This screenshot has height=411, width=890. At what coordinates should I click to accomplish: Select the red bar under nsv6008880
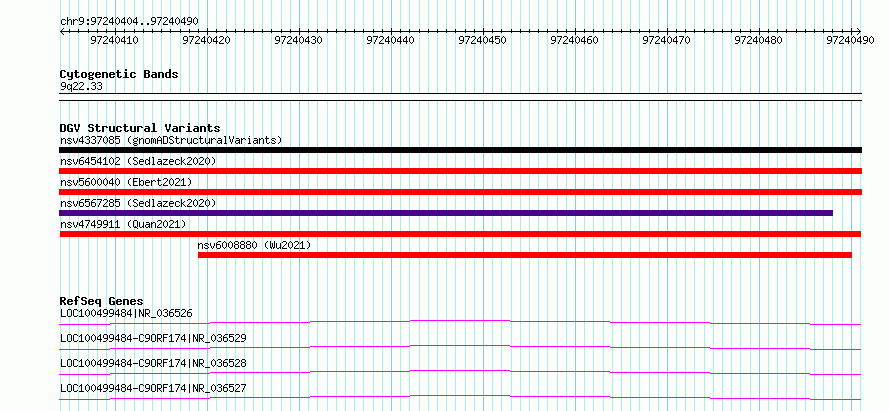(x=525, y=255)
